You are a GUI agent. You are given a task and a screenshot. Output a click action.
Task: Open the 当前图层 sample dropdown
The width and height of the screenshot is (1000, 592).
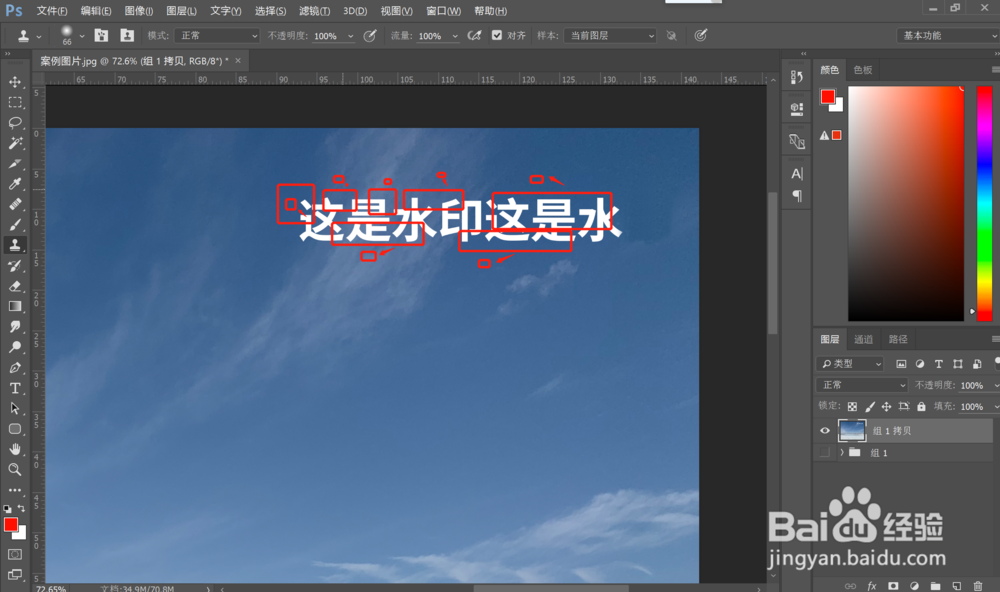click(610, 34)
